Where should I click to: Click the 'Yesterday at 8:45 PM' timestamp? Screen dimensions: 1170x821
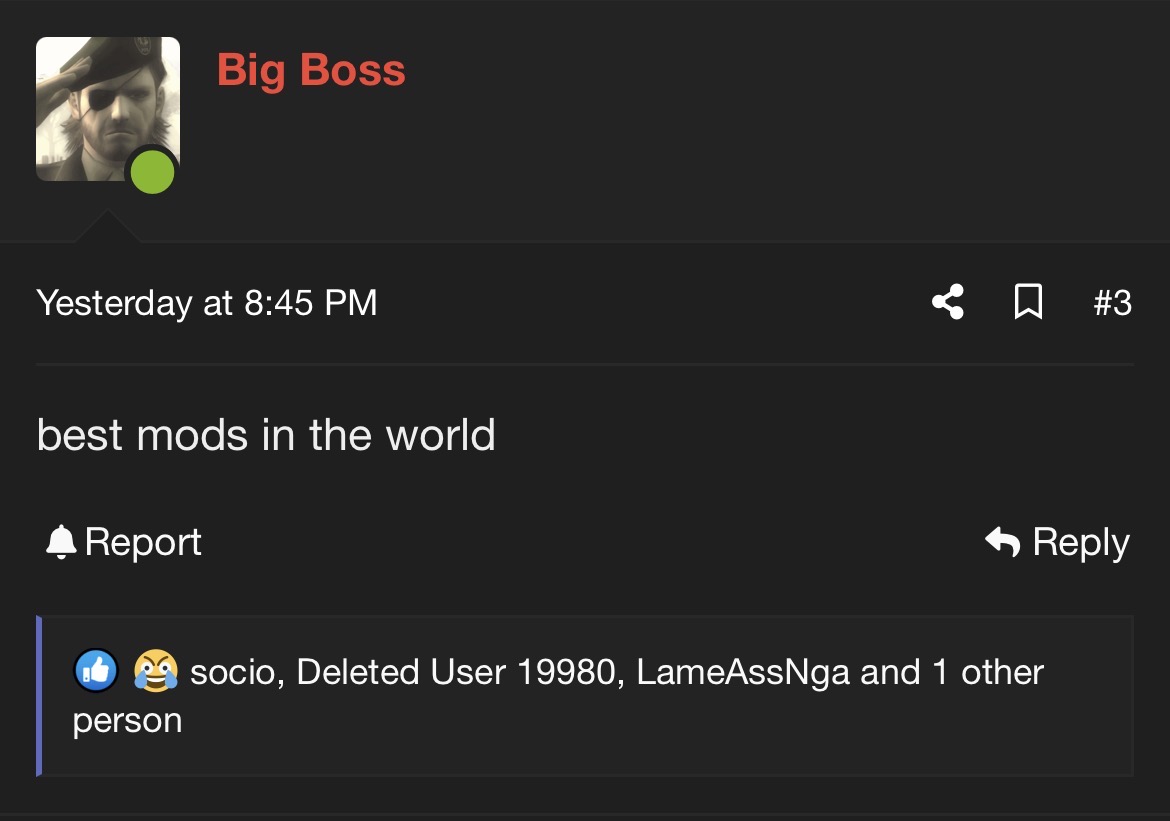(x=207, y=303)
